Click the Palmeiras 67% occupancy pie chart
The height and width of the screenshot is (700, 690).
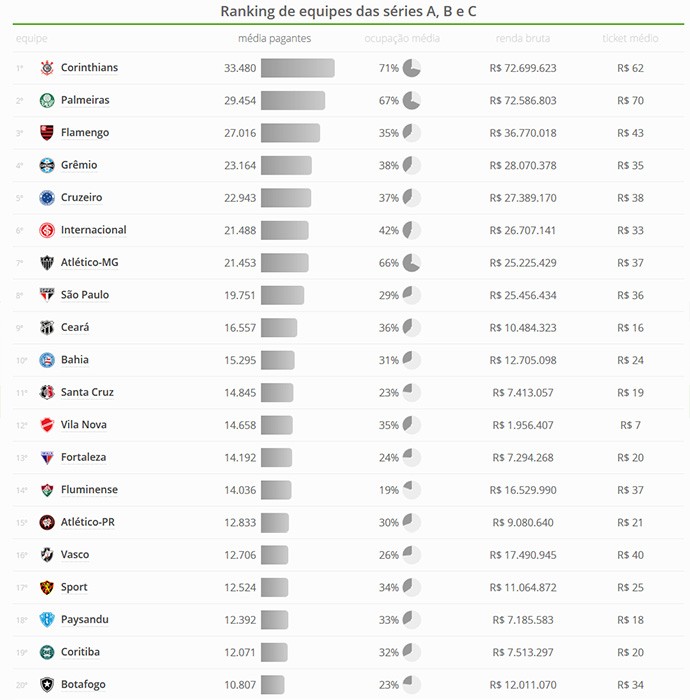point(411,101)
